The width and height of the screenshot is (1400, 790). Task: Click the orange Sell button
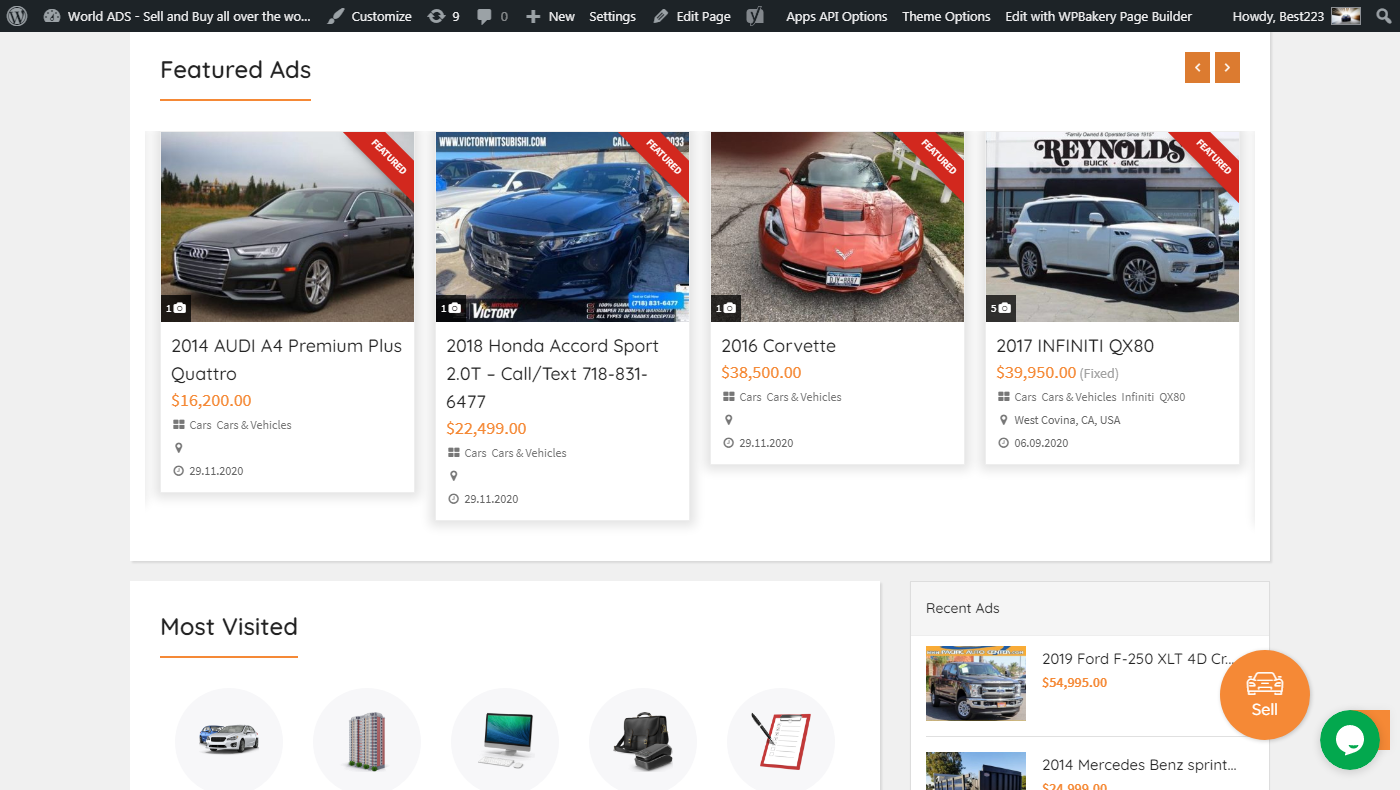tap(1264, 694)
